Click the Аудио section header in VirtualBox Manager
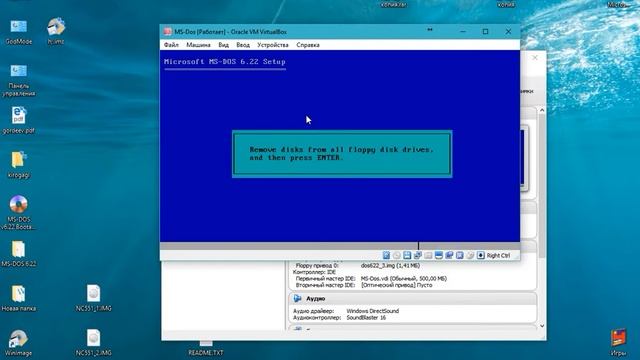640x360 pixels. (x=413, y=298)
